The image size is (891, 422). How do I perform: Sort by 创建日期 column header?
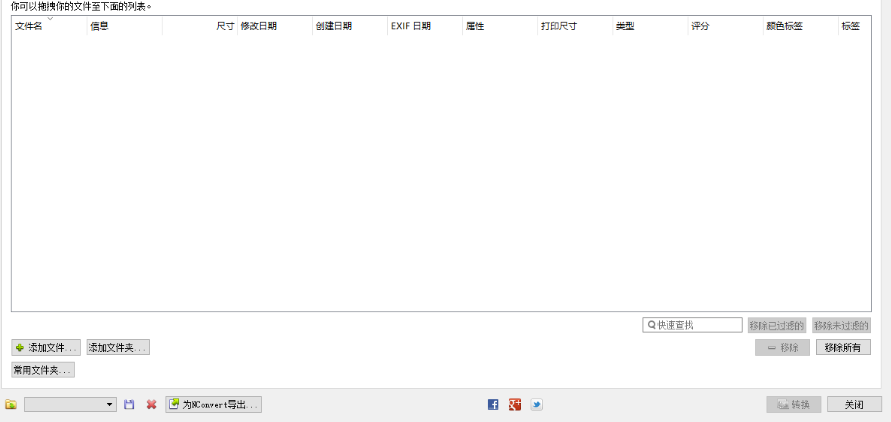pos(350,26)
